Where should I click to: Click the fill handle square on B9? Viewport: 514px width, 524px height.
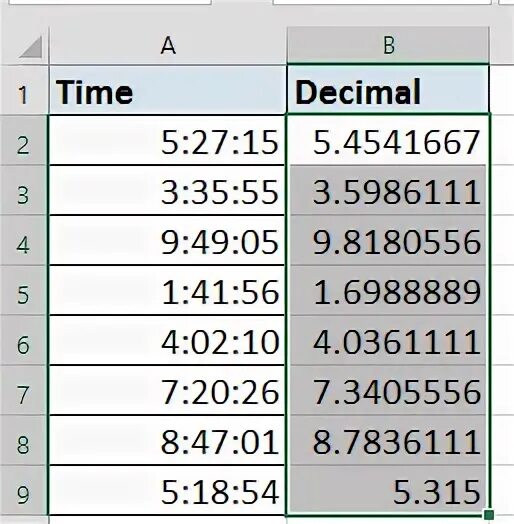click(489, 514)
